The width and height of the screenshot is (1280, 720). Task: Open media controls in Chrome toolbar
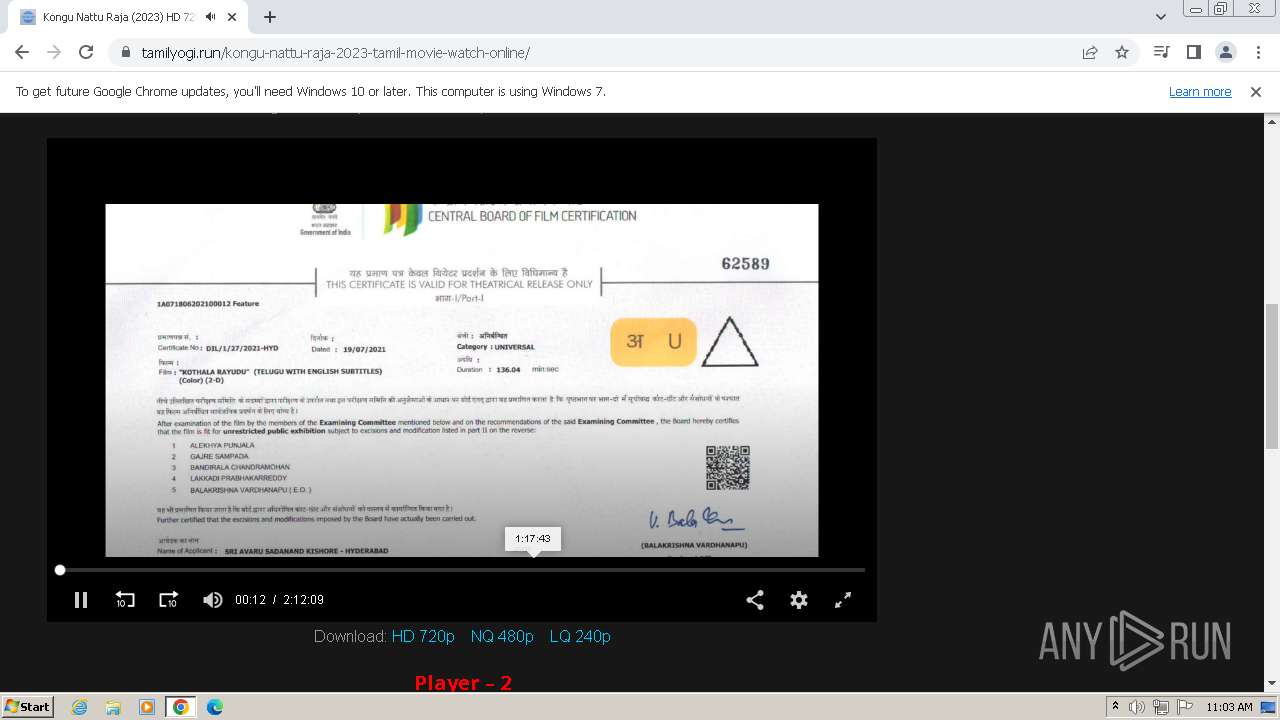1161,53
